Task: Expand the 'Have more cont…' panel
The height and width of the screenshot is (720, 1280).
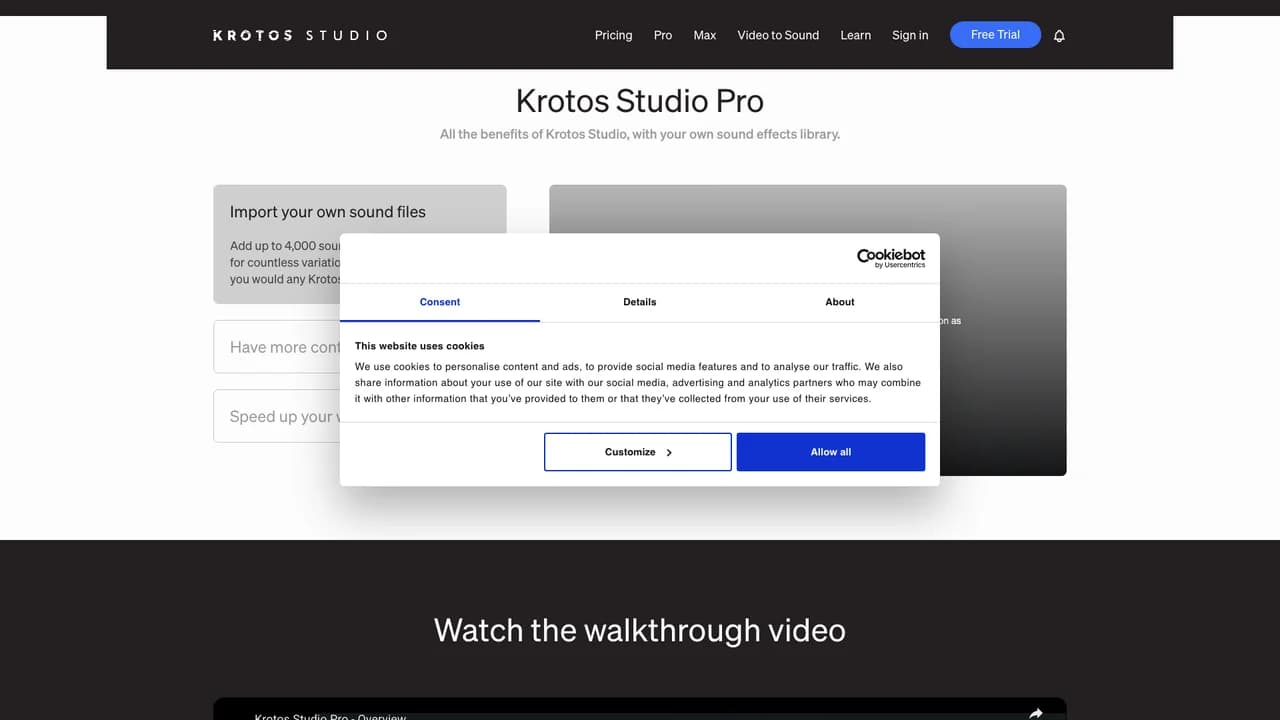Action: pyautogui.click(x=277, y=347)
